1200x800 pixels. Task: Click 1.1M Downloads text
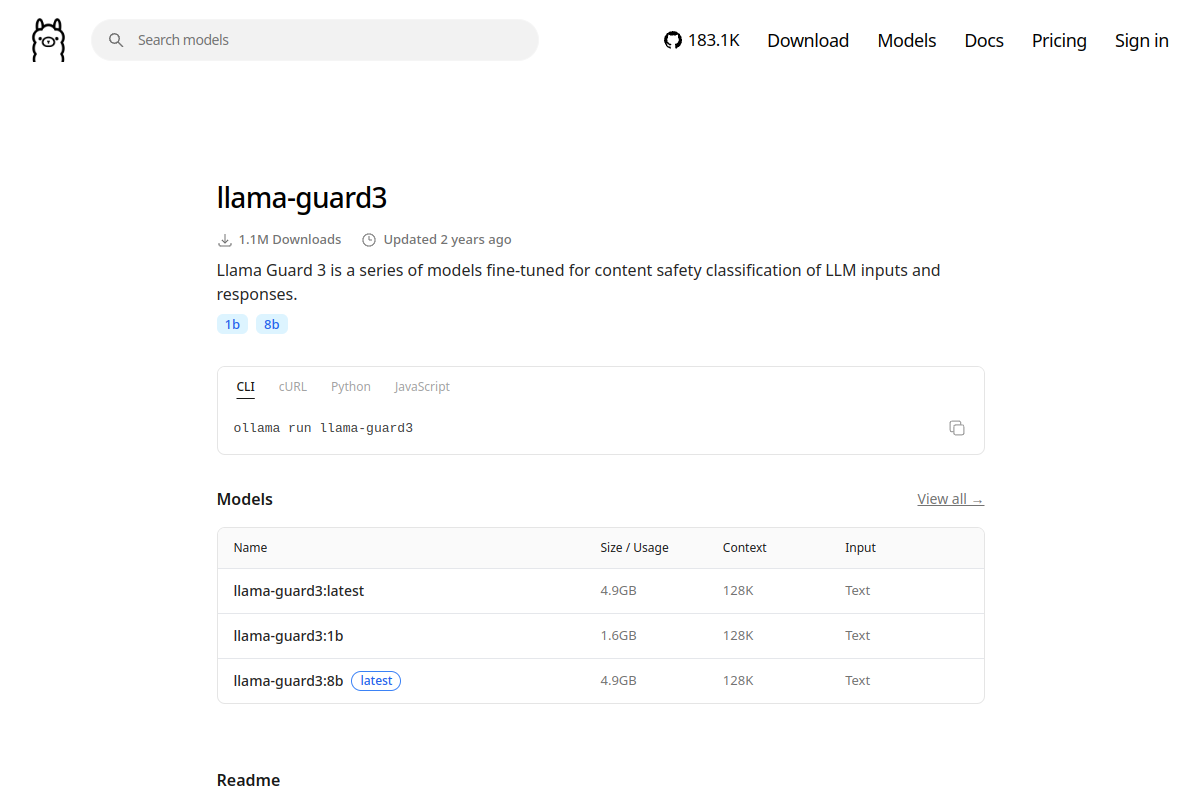[290, 240]
